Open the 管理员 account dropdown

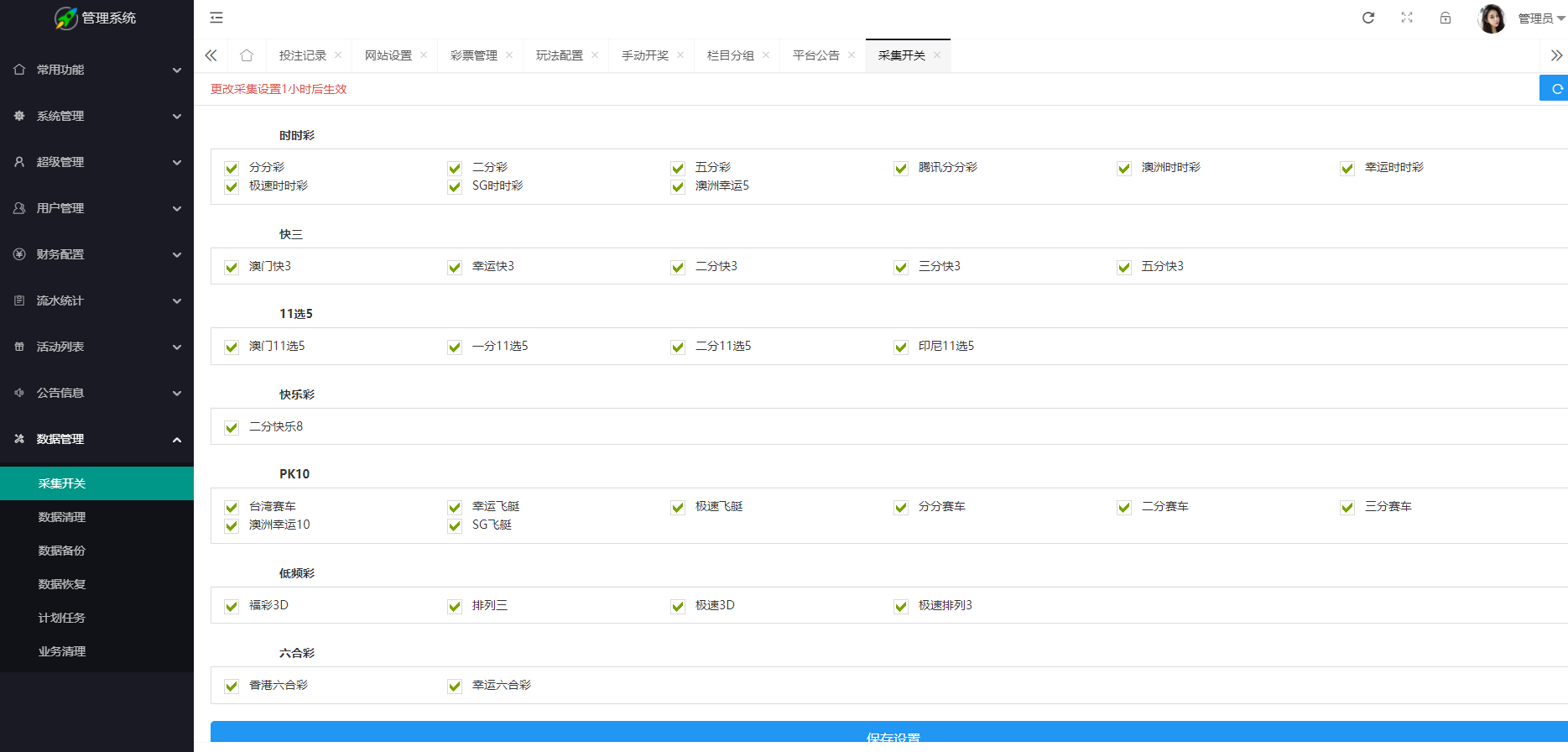coord(1541,18)
